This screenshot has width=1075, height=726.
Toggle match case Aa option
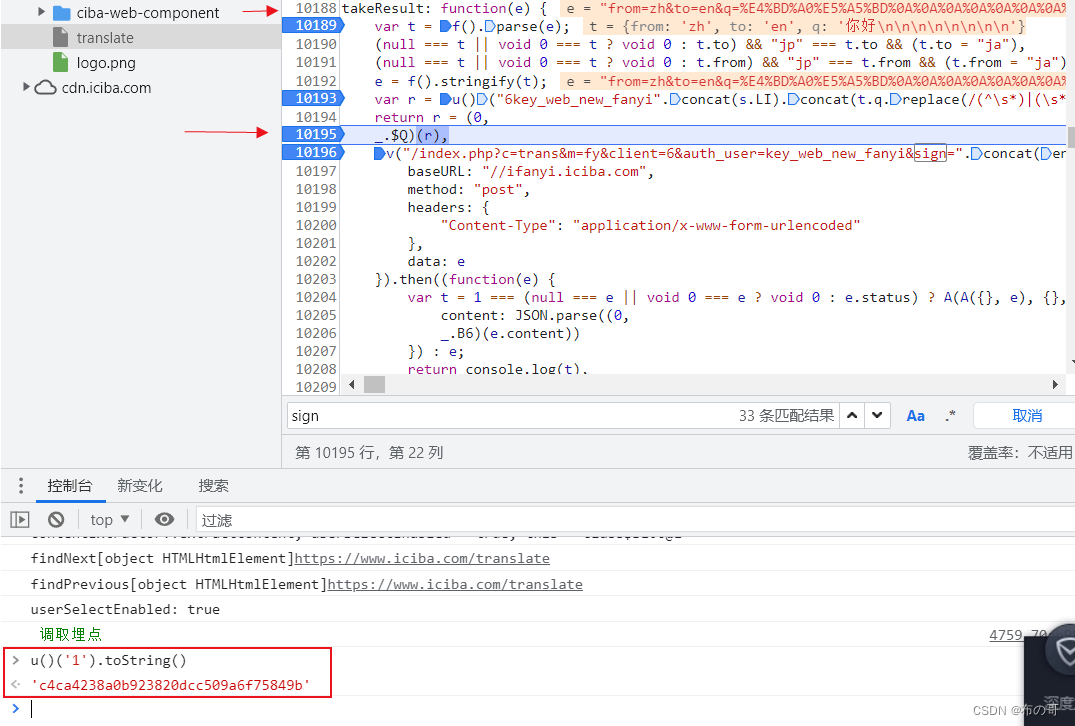915,415
